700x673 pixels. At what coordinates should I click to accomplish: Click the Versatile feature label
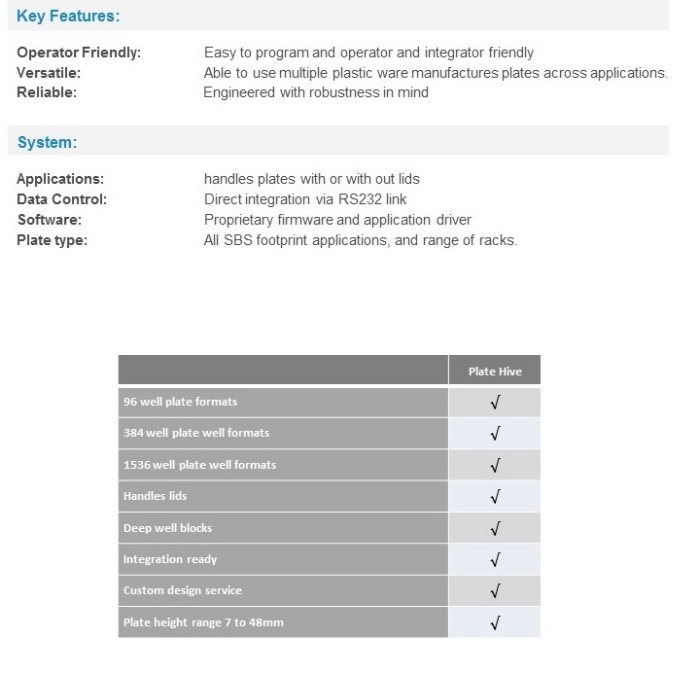point(48,73)
